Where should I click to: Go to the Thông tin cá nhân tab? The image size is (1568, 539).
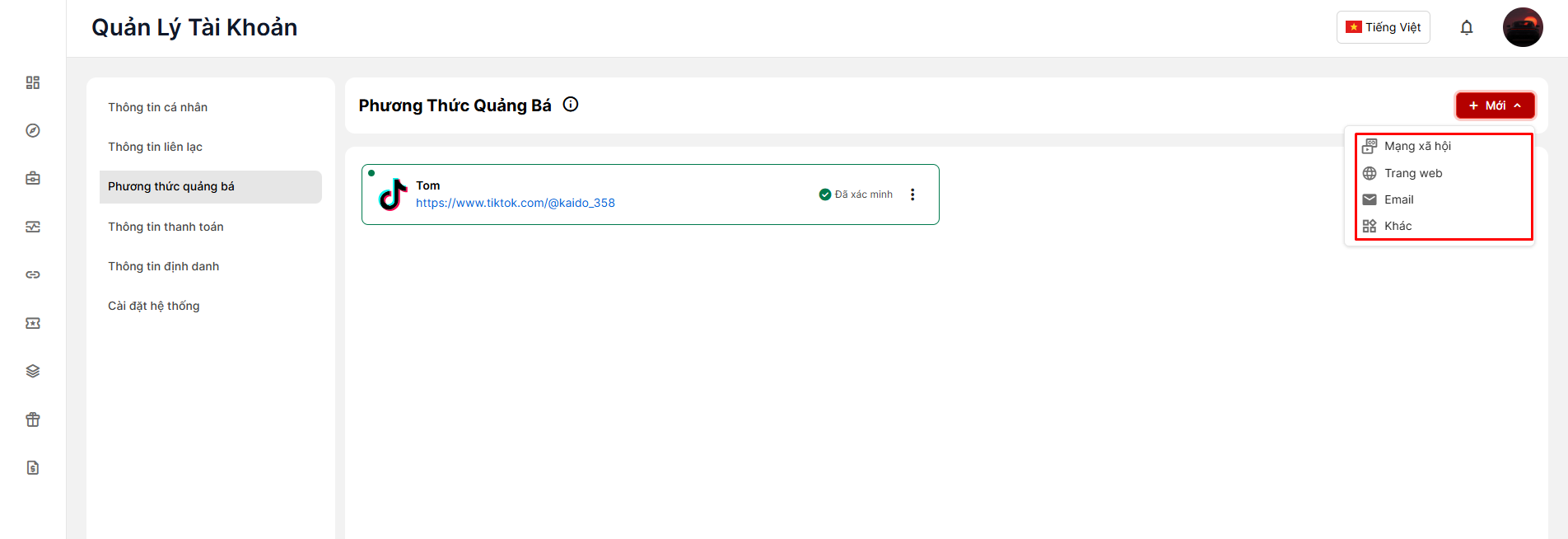click(x=157, y=107)
